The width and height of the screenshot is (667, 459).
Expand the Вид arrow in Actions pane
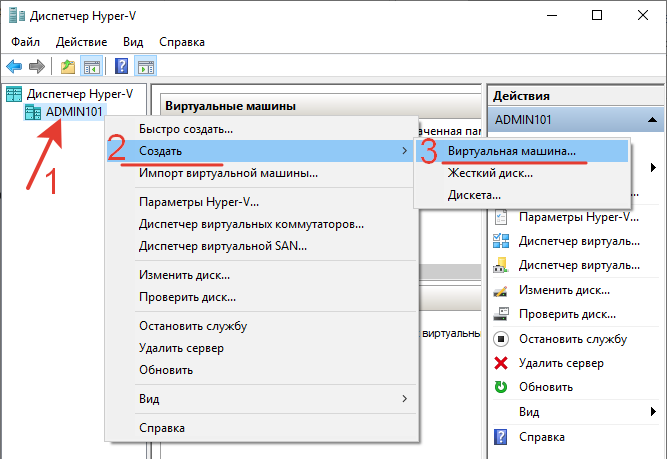coord(653,411)
